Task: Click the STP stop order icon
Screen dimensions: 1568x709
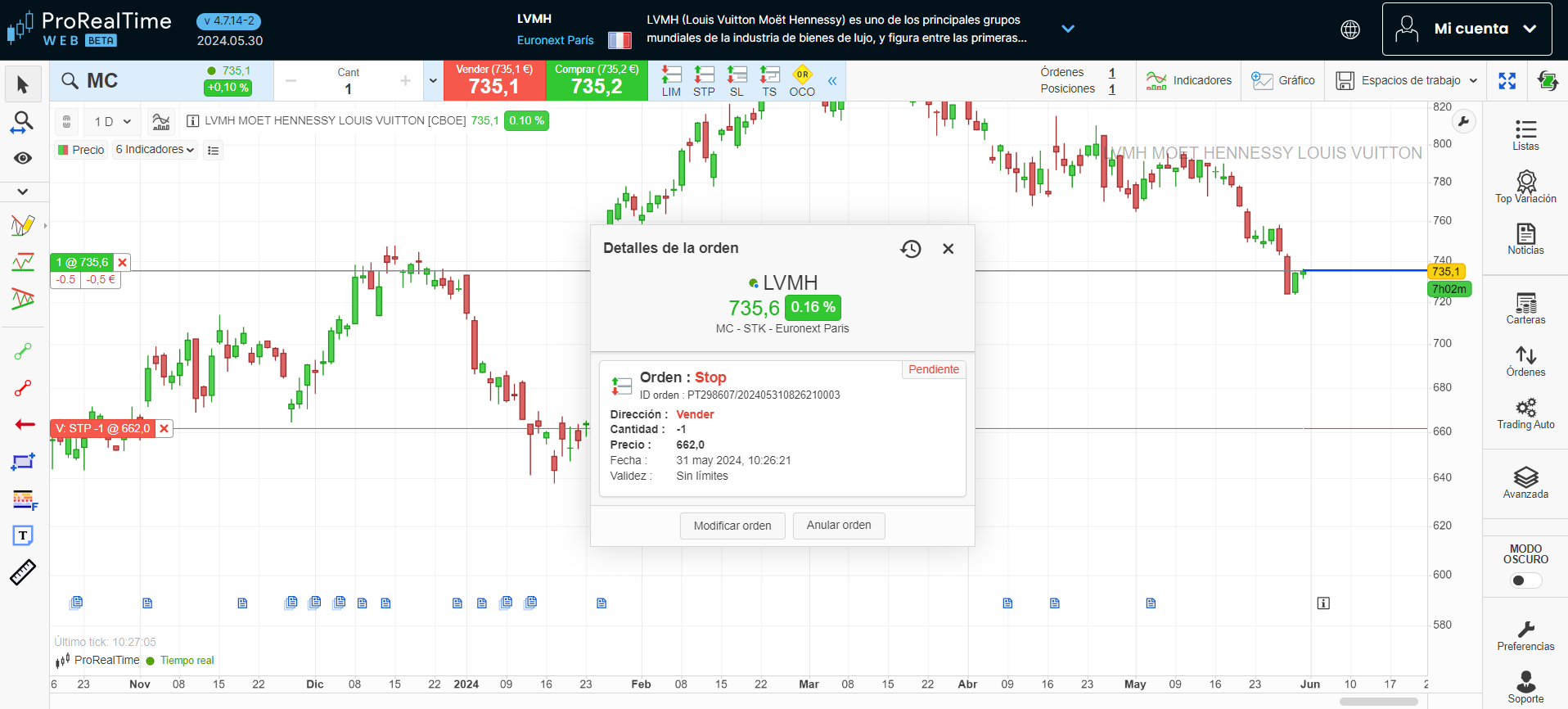Action: click(x=704, y=81)
